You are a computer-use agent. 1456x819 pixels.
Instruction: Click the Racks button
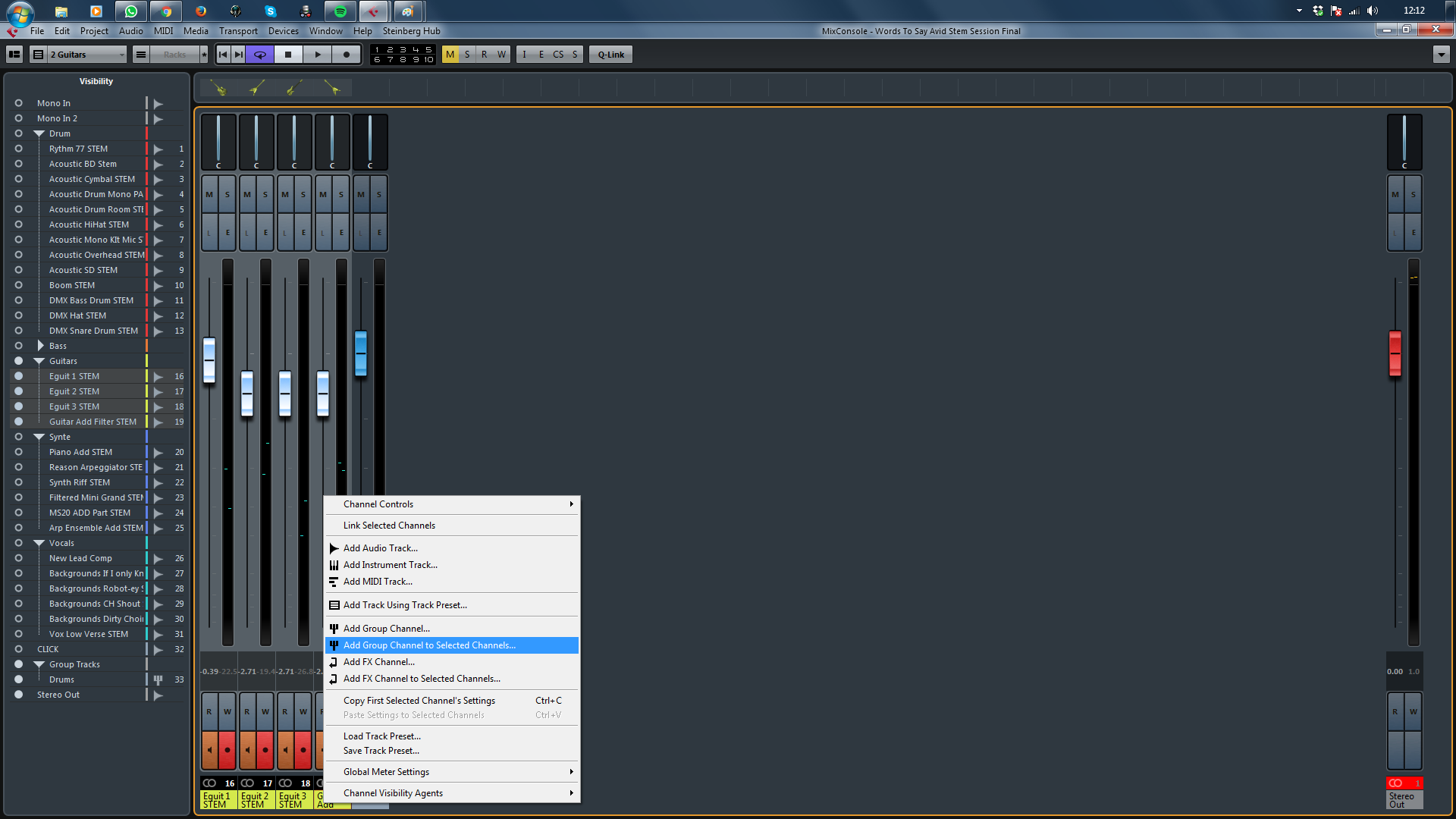pos(174,55)
